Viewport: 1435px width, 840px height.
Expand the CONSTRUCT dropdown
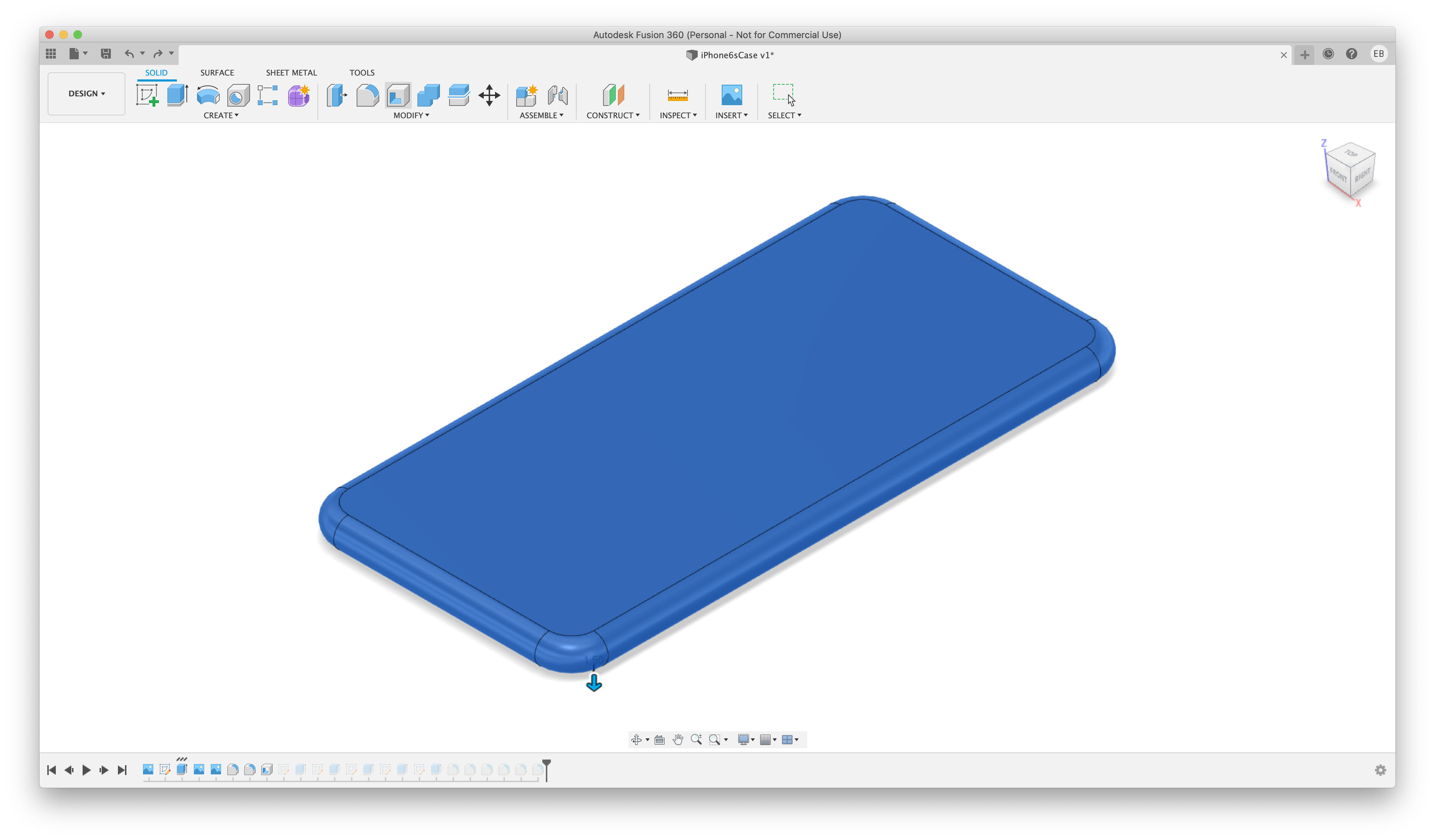pos(613,115)
